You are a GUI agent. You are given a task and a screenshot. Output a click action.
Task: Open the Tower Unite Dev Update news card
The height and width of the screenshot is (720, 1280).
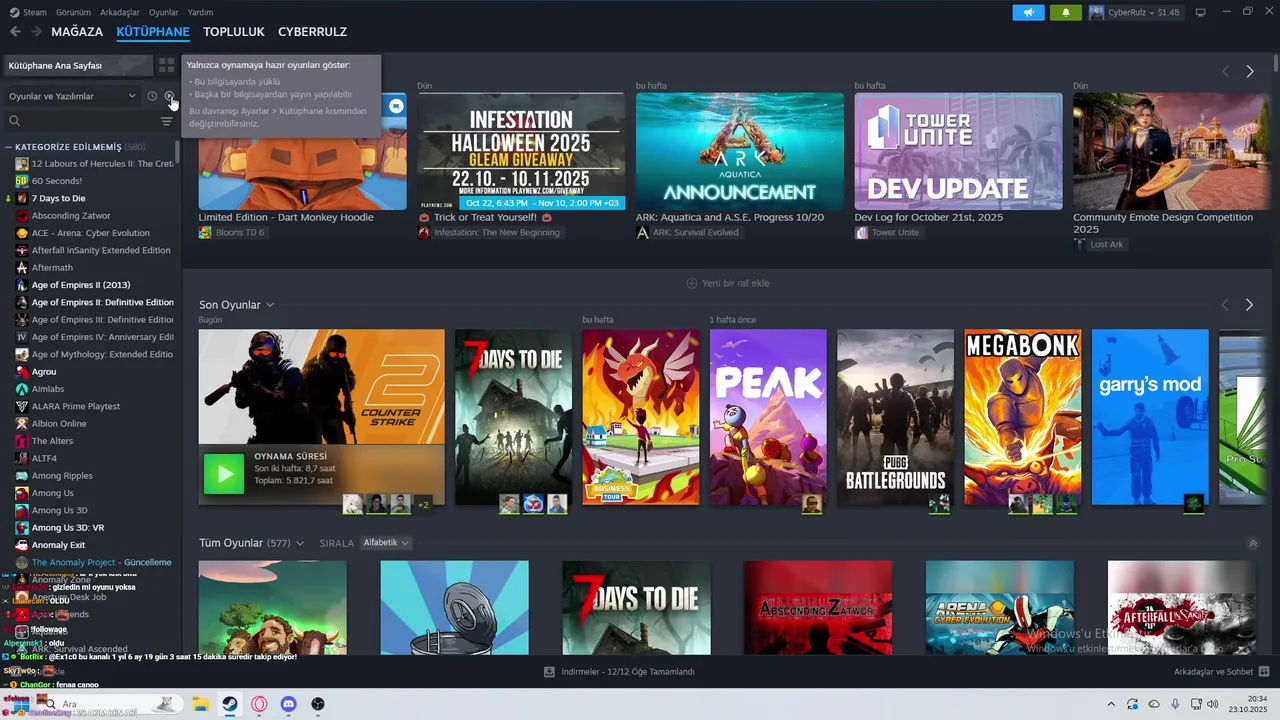(x=958, y=151)
